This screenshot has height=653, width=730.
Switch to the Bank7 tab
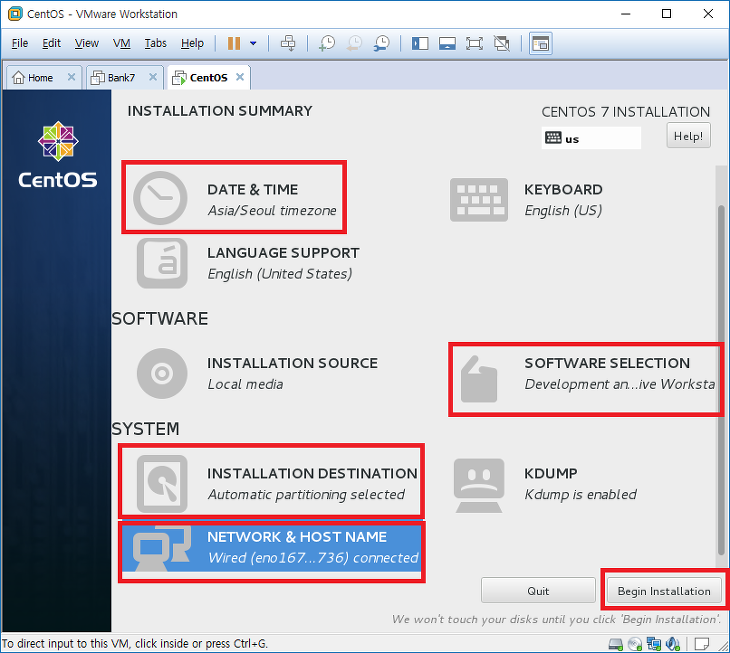tap(121, 78)
